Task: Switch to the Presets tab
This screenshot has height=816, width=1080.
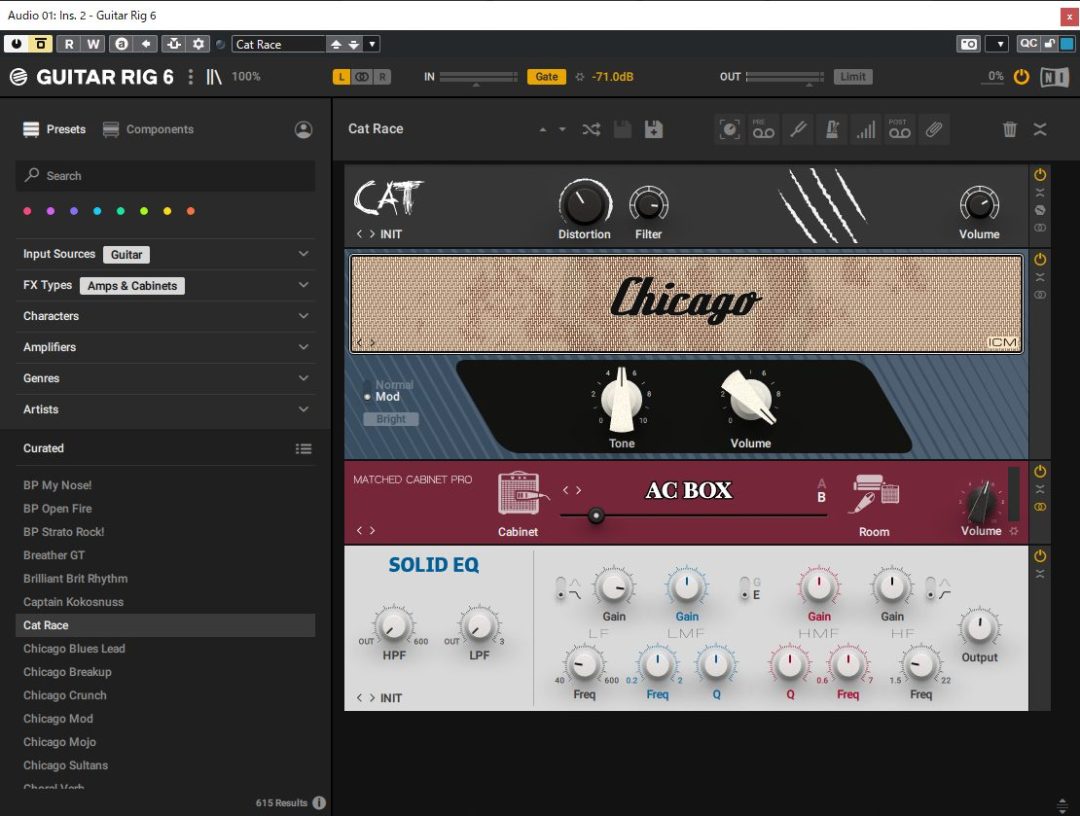Action: point(54,129)
